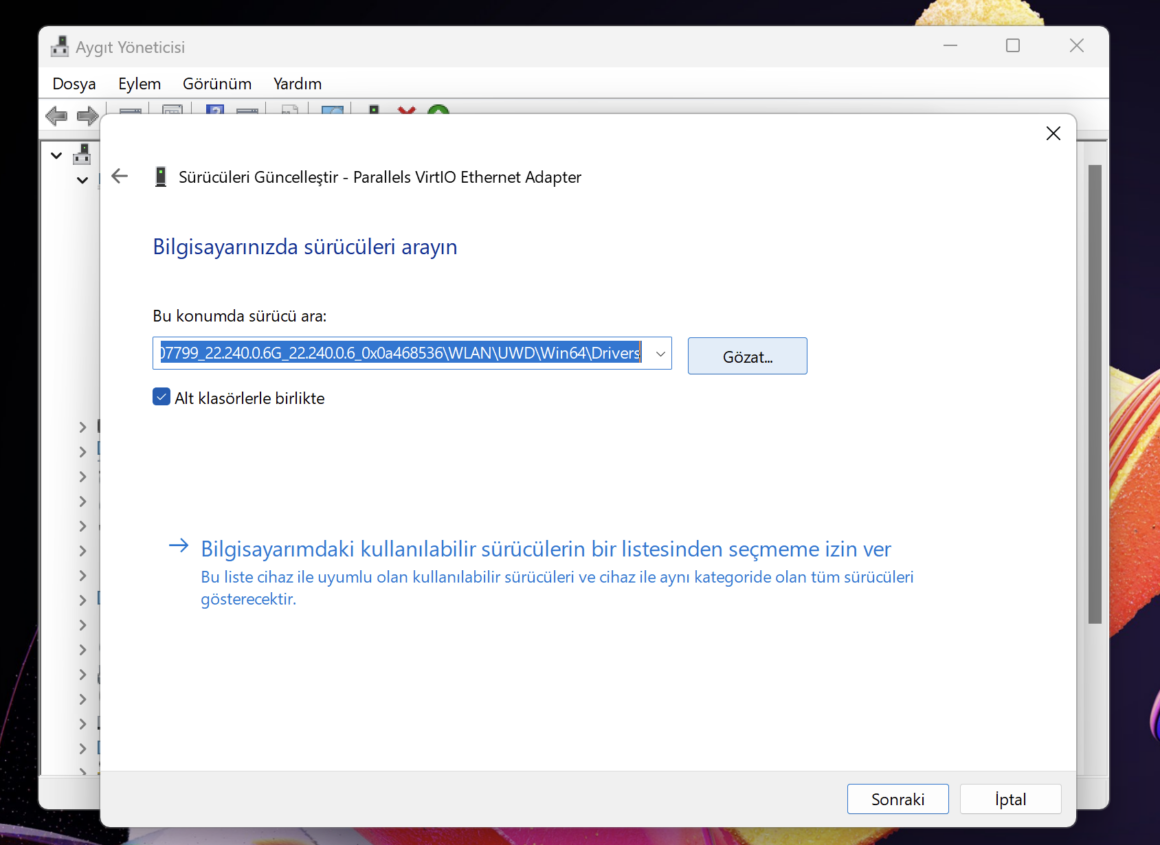Image resolution: width=1160 pixels, height=845 pixels.
Task: Open the Eylem menu
Action: 139,84
